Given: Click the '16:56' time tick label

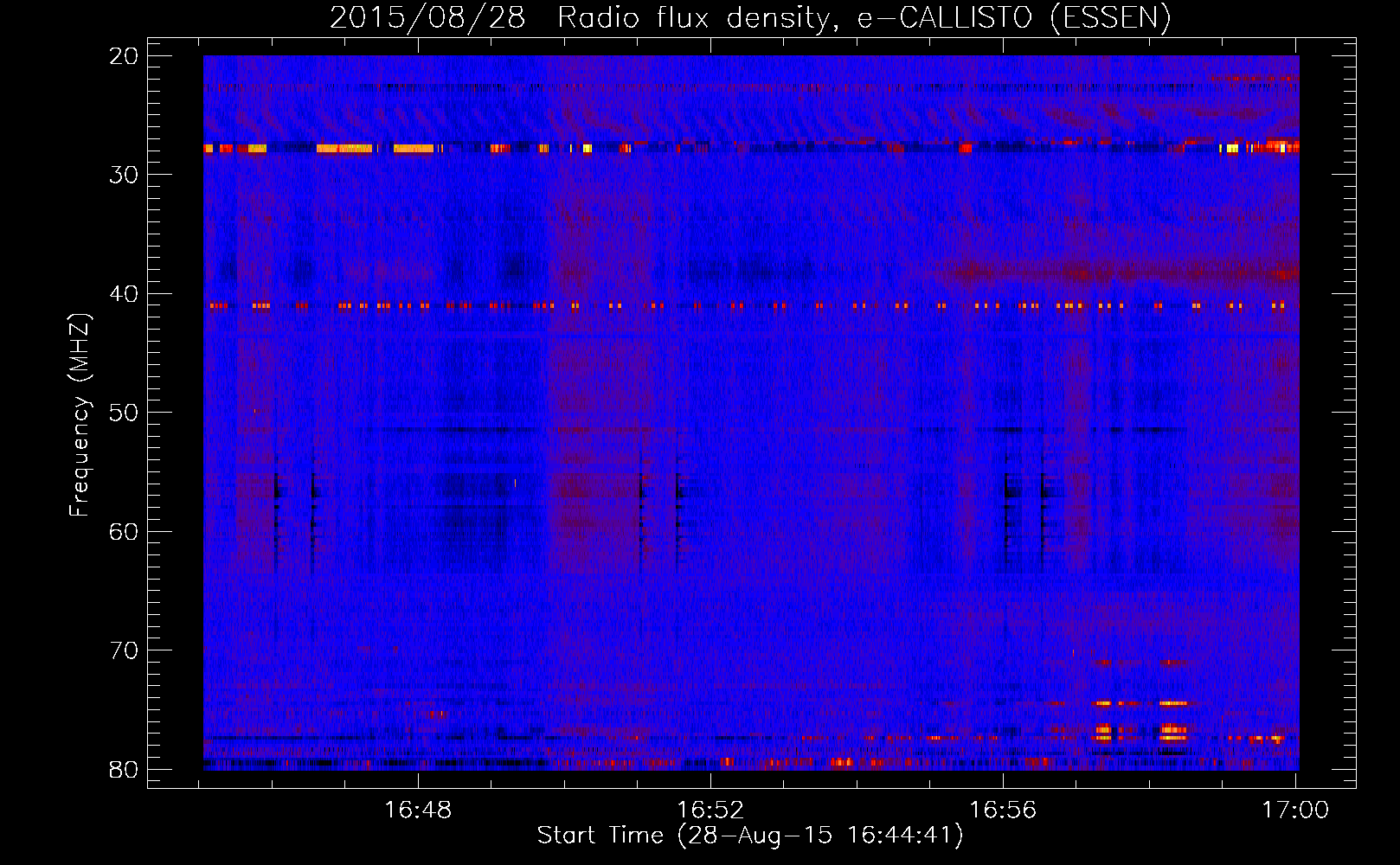Looking at the screenshot, I should tap(1003, 811).
